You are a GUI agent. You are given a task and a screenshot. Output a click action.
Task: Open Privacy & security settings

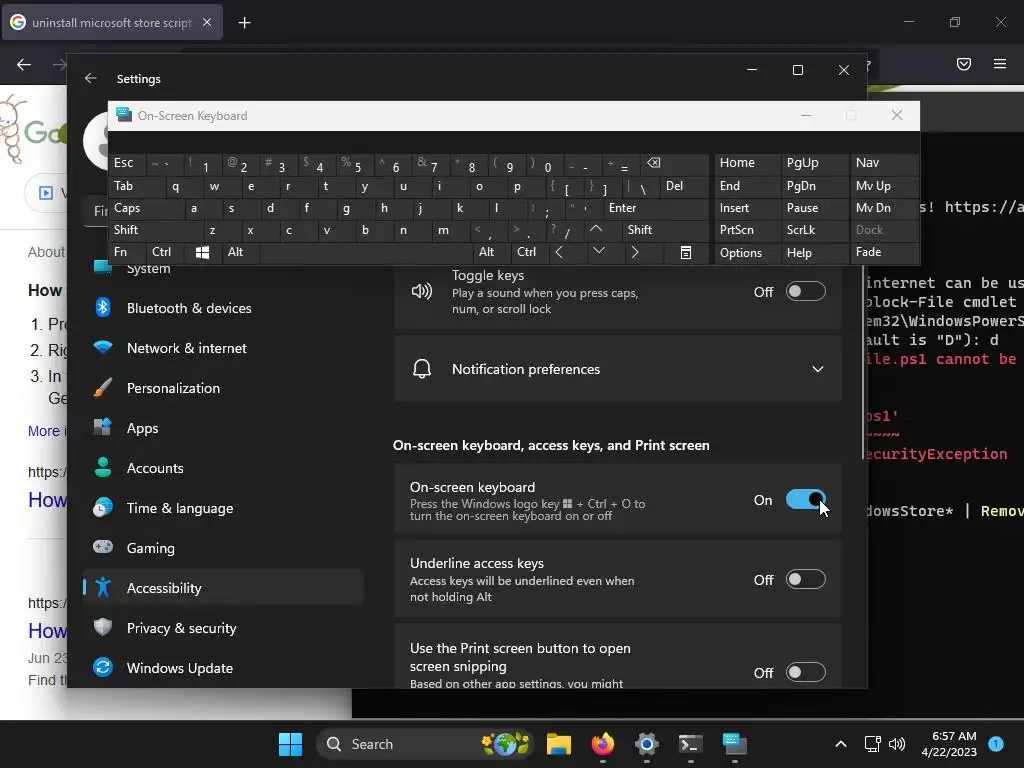pos(223,628)
